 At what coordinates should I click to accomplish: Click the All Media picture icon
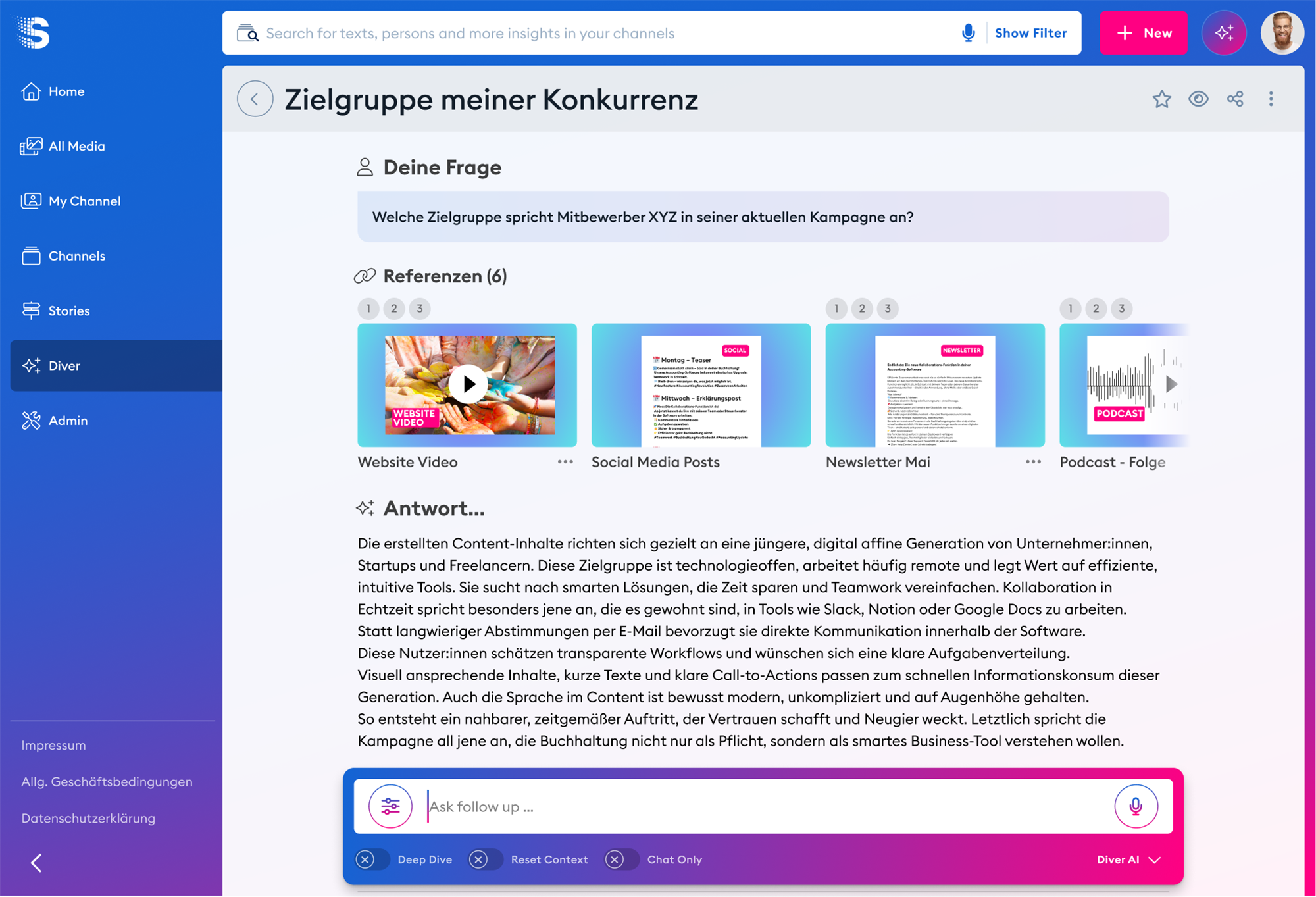pos(31,146)
